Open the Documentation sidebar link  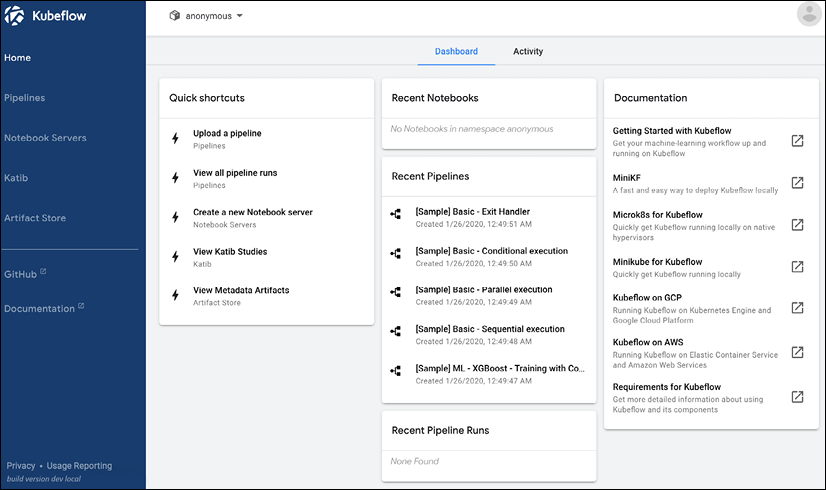point(40,309)
